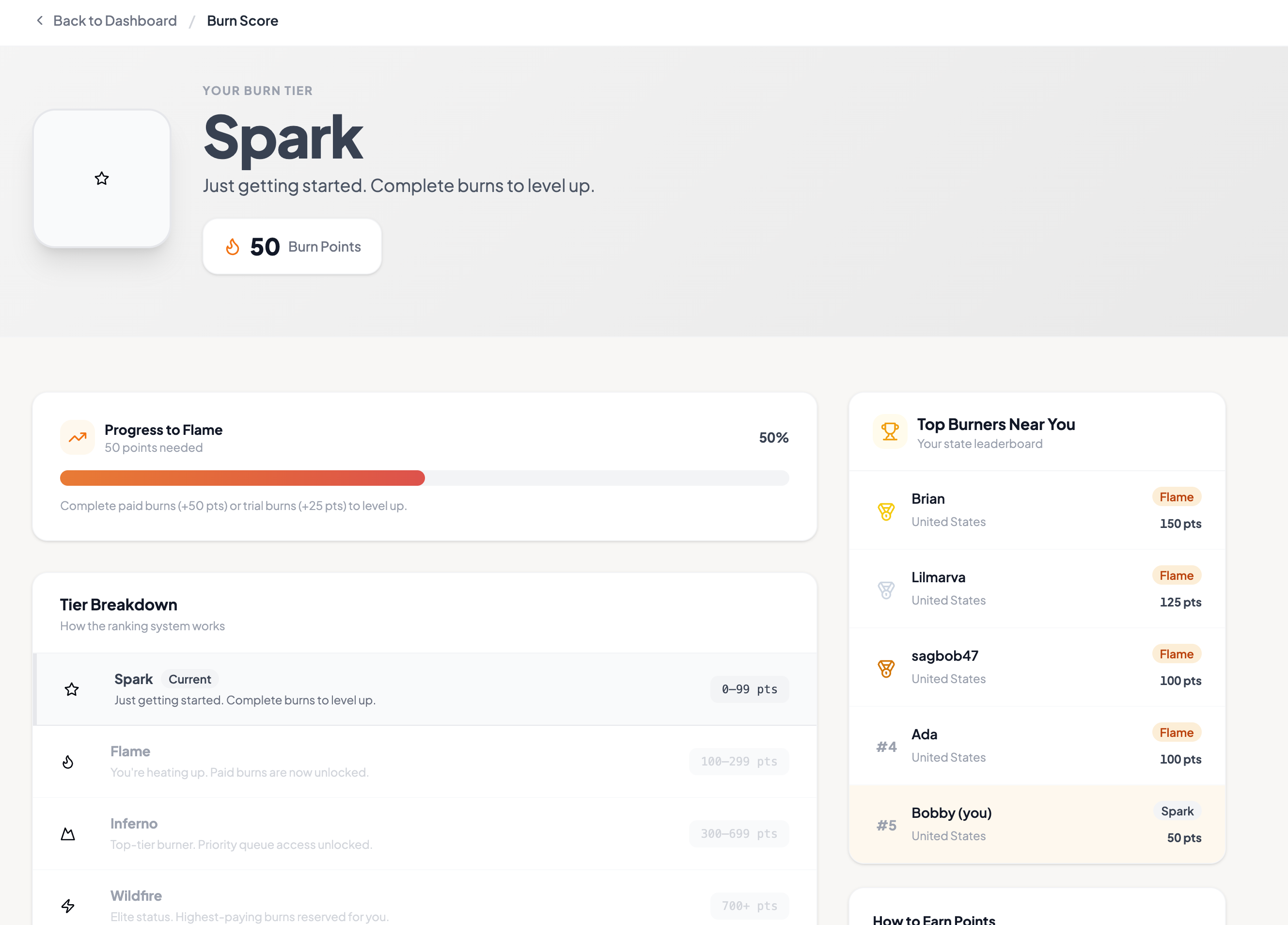Click the Progress to Flame progress bar
Image resolution: width=1288 pixels, height=925 pixels.
point(425,478)
